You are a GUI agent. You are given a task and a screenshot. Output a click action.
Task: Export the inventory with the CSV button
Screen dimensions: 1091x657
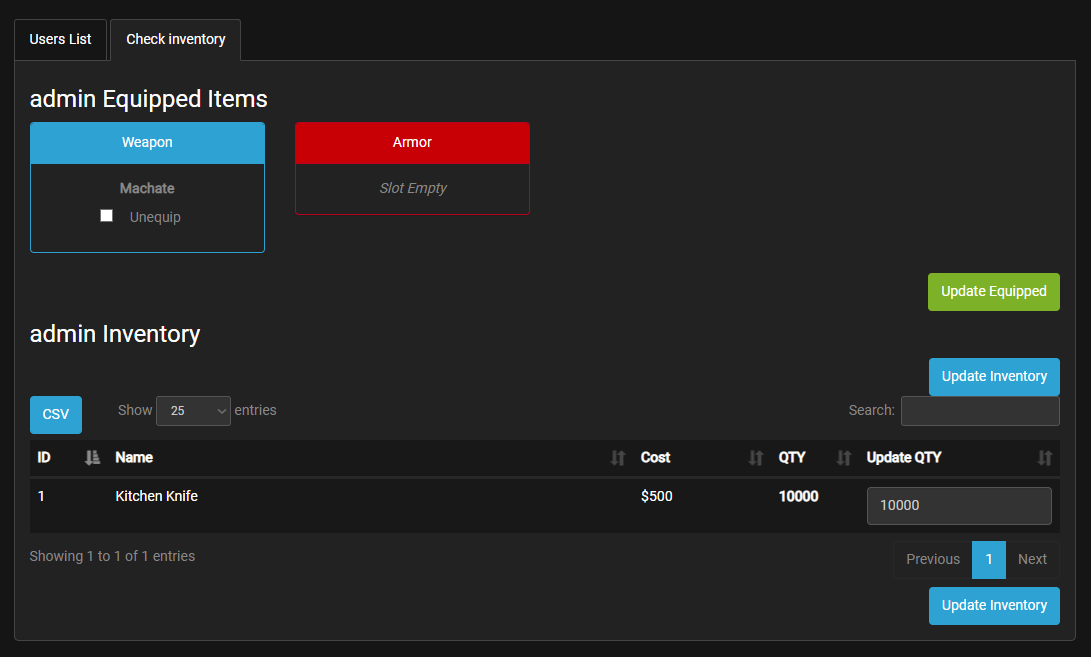click(x=56, y=414)
